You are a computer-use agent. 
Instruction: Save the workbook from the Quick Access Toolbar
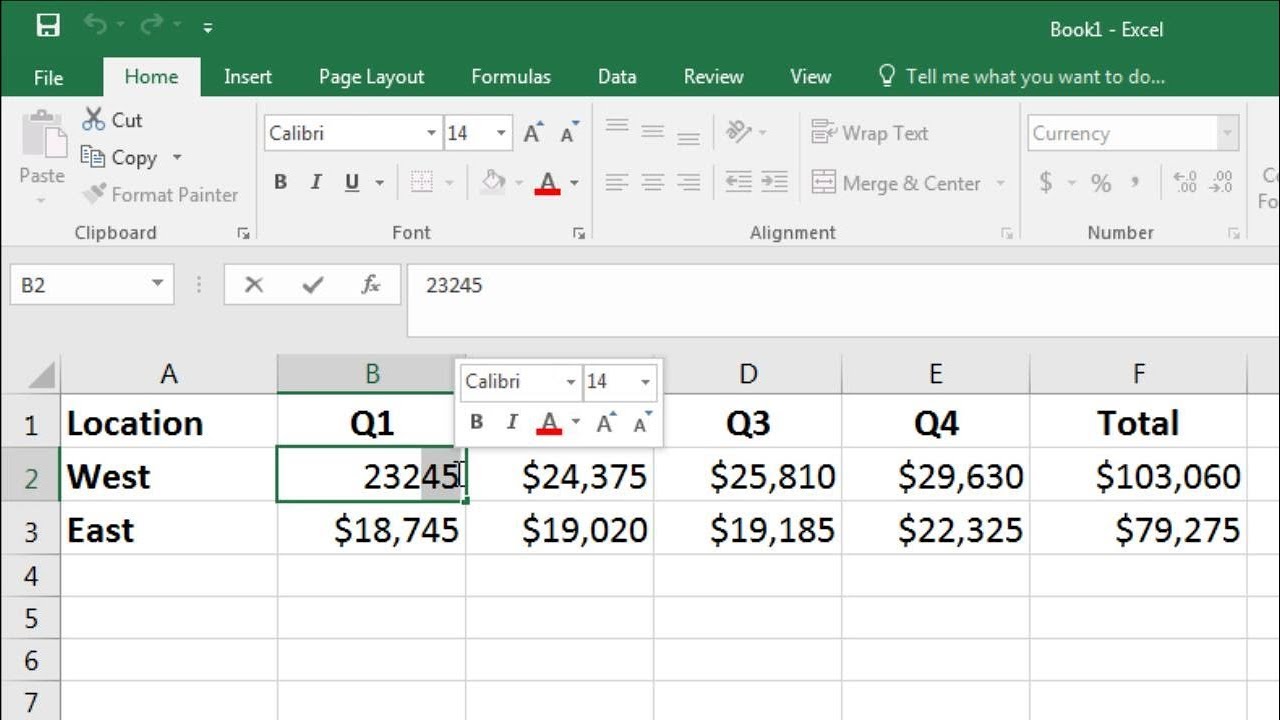point(48,26)
